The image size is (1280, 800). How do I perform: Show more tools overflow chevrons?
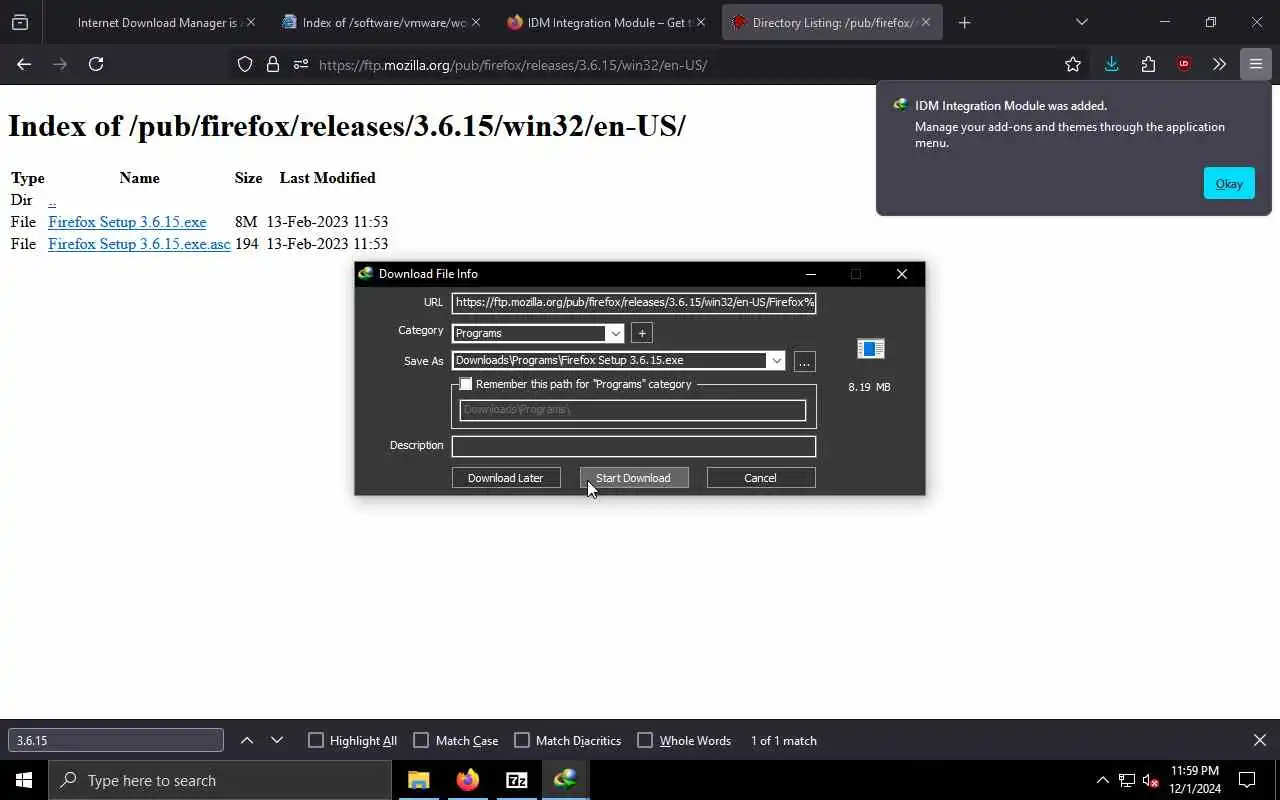point(1219,65)
